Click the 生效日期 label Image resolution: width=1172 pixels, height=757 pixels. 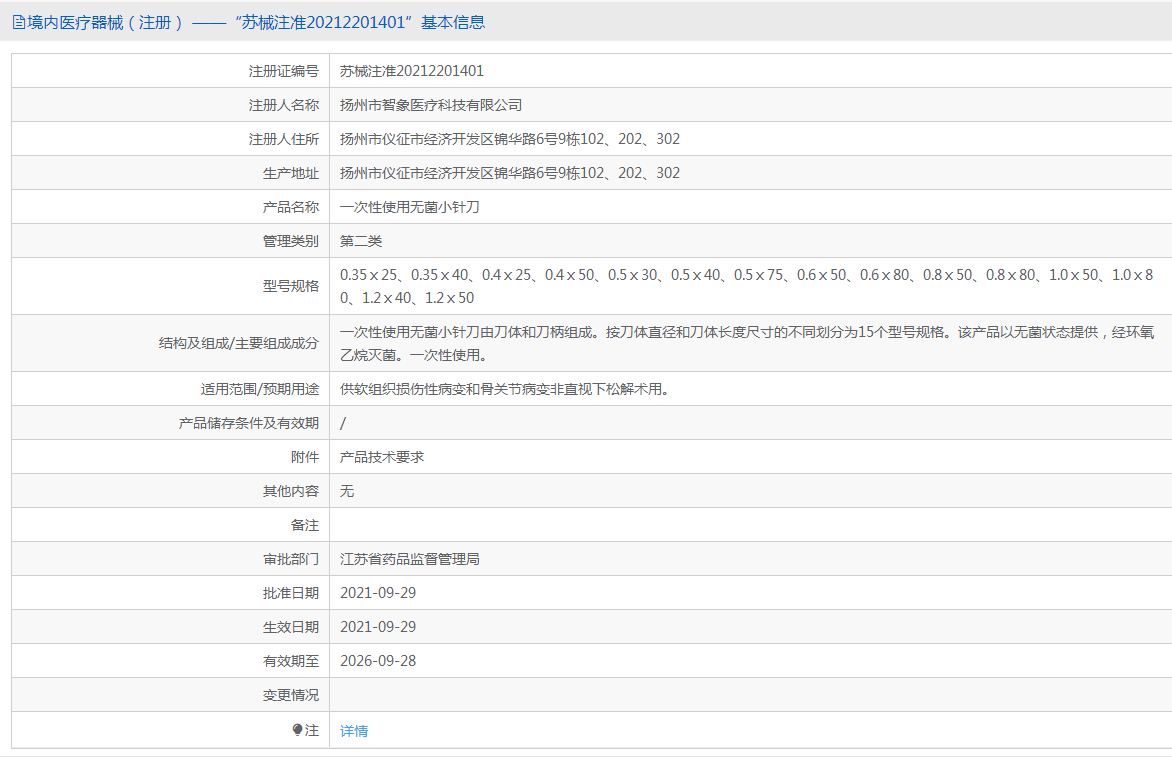tap(291, 627)
